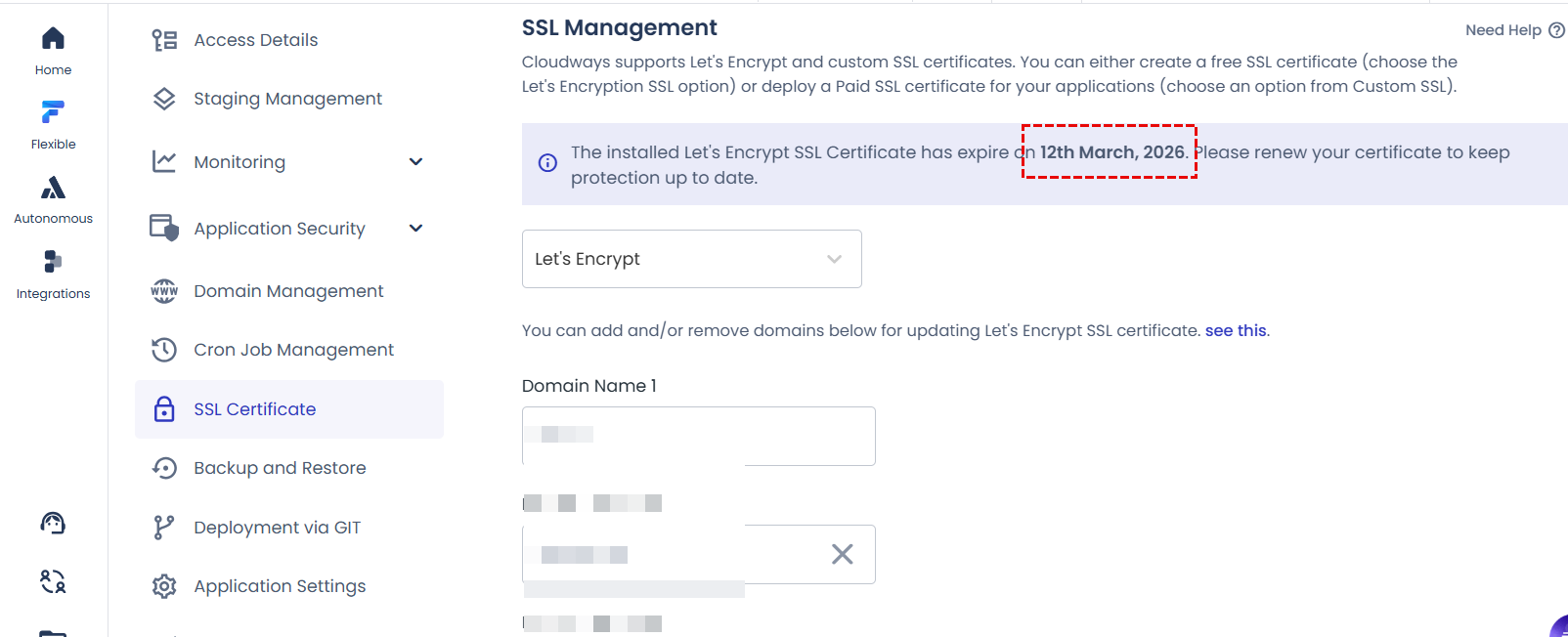Click the SSL Management heading
Image resolution: width=1568 pixels, height=637 pixels.
coord(619,27)
